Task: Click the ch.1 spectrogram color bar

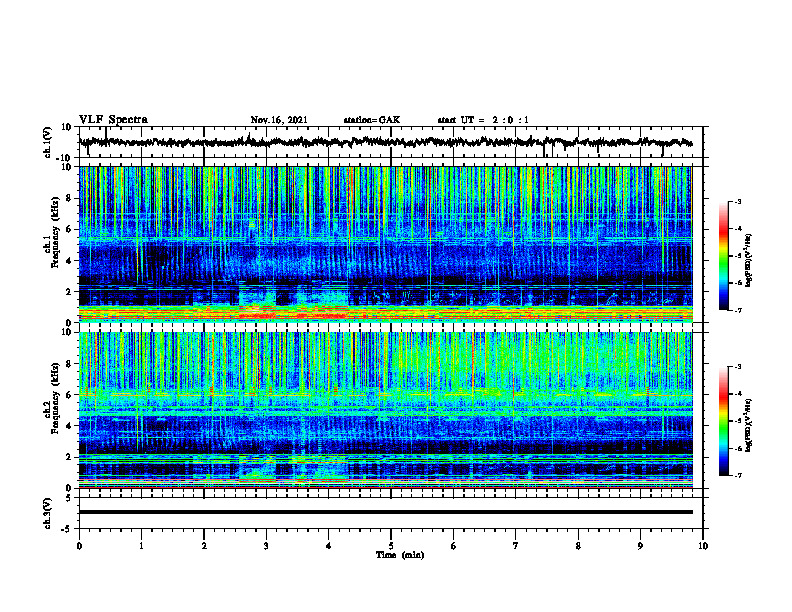Action: click(723, 256)
